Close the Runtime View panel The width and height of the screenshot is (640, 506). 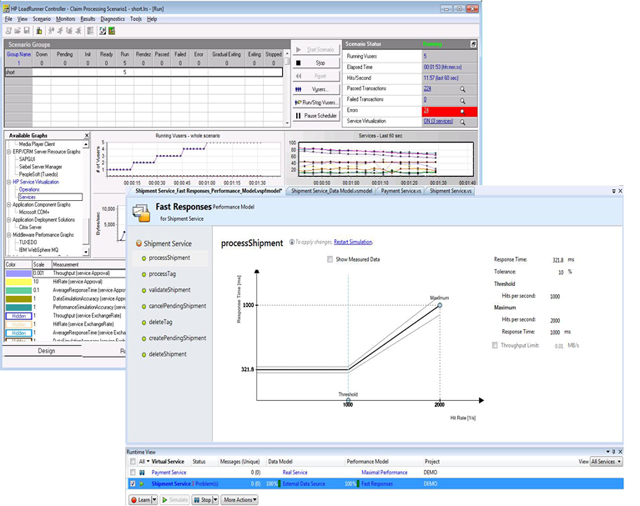tap(620, 452)
